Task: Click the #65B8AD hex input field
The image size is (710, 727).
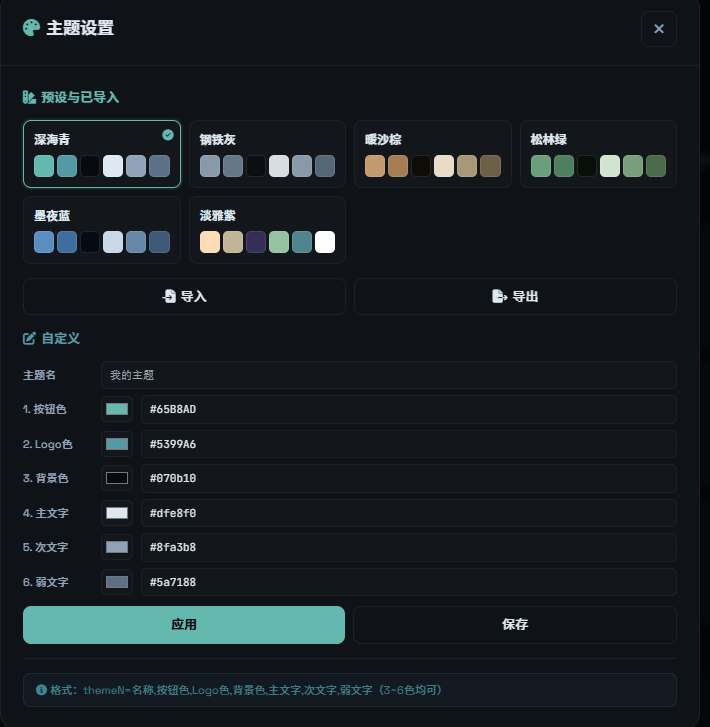Action: [x=409, y=409]
